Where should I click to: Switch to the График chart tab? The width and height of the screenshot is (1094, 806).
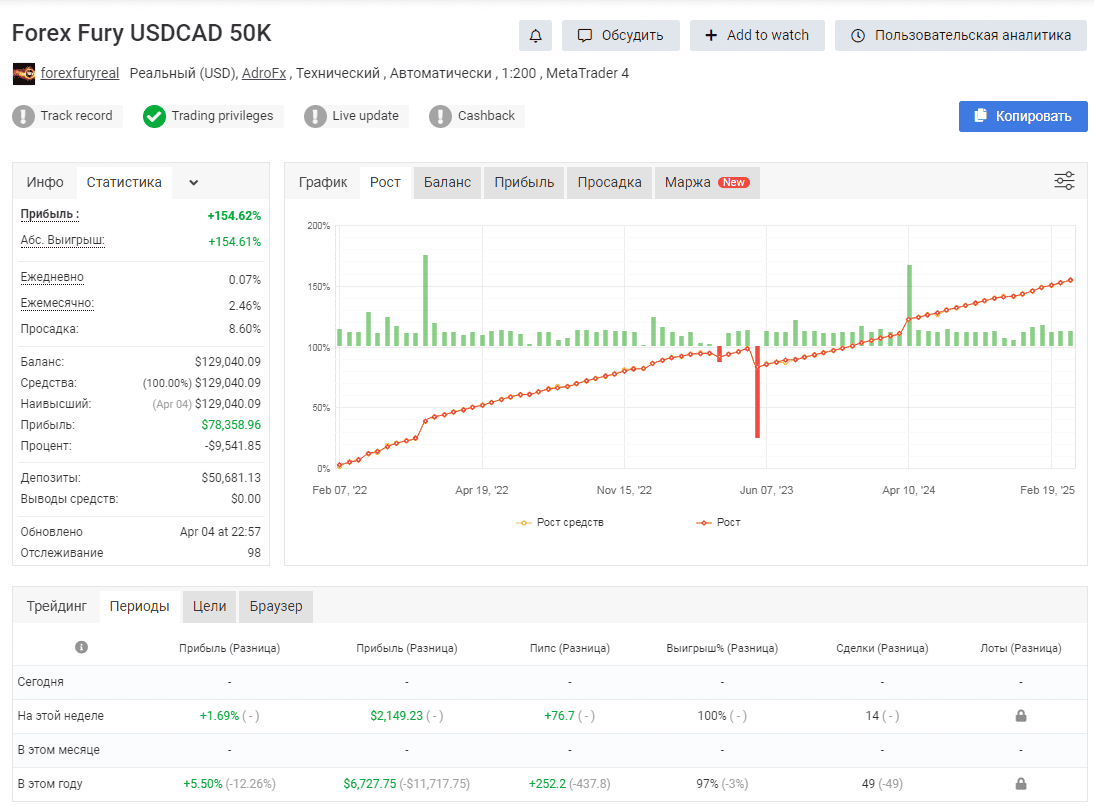point(322,183)
